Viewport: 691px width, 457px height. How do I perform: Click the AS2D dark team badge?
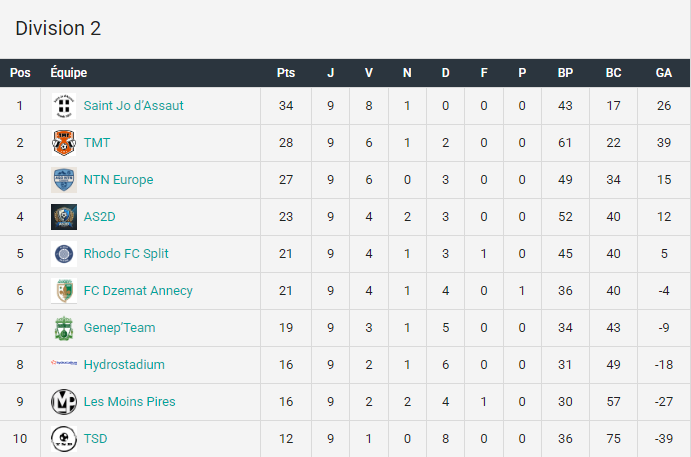(64, 217)
